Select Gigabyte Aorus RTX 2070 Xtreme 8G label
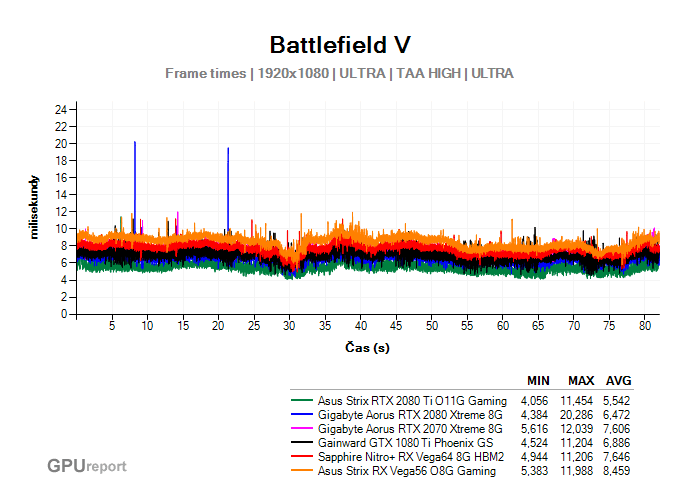Viewport: 680px width, 500px height. click(x=410, y=428)
